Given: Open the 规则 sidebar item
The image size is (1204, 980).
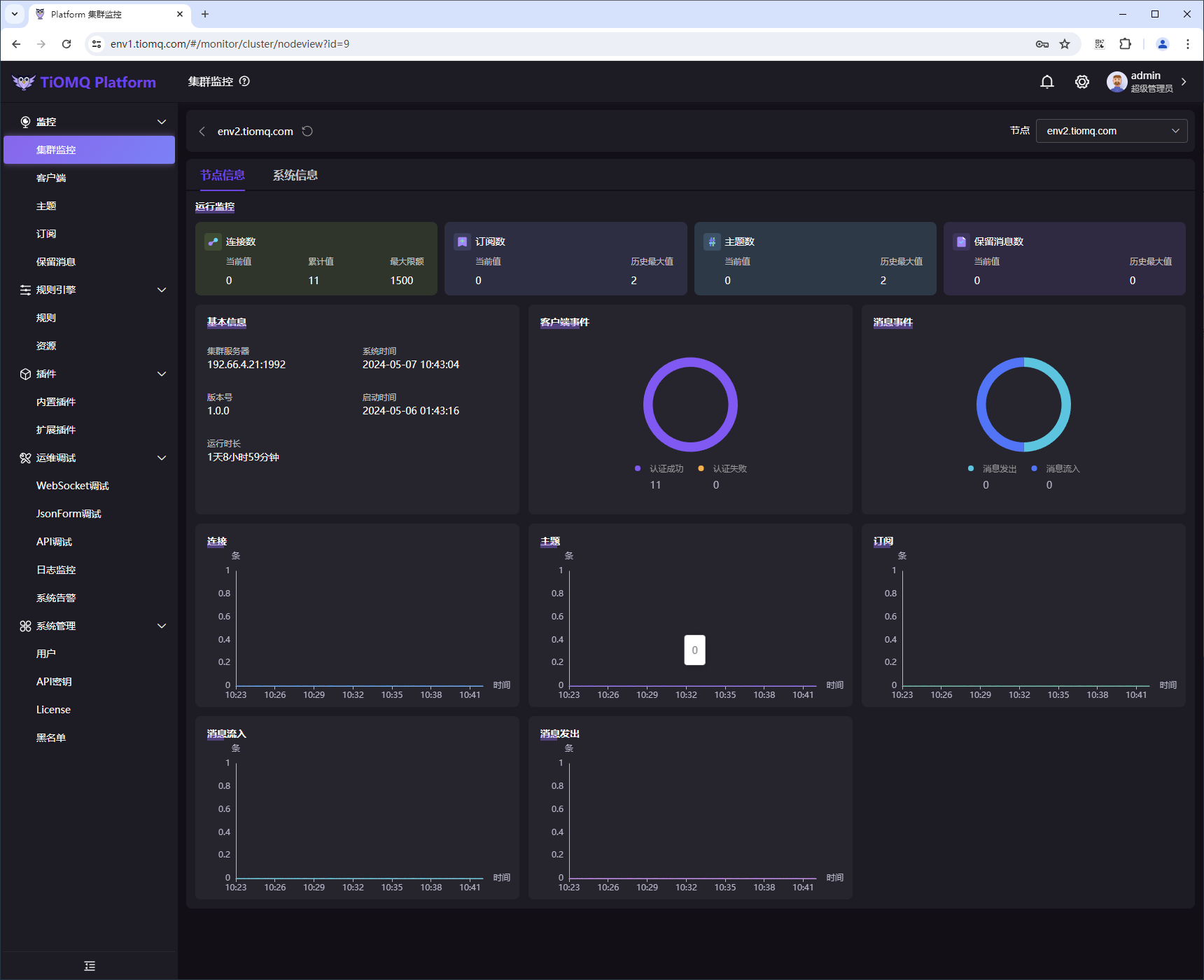Looking at the screenshot, I should [90, 318].
